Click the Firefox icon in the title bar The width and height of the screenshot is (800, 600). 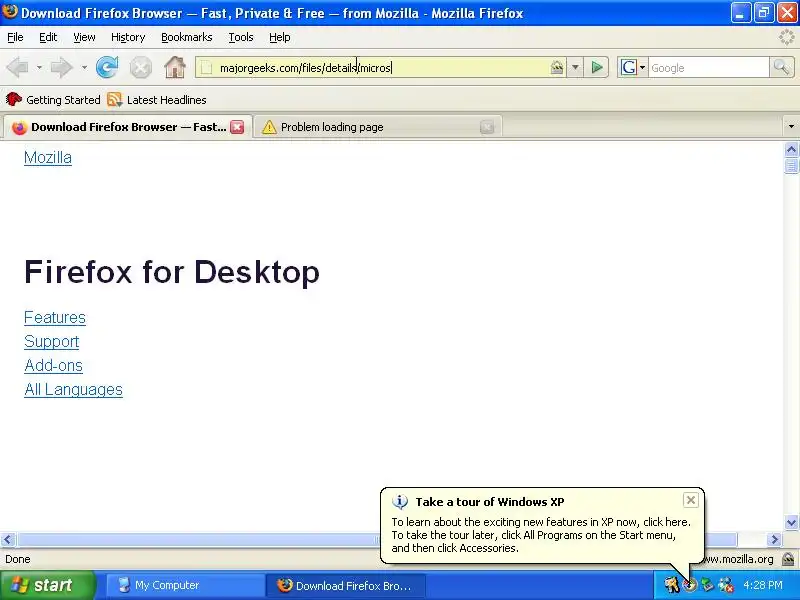click(10, 11)
